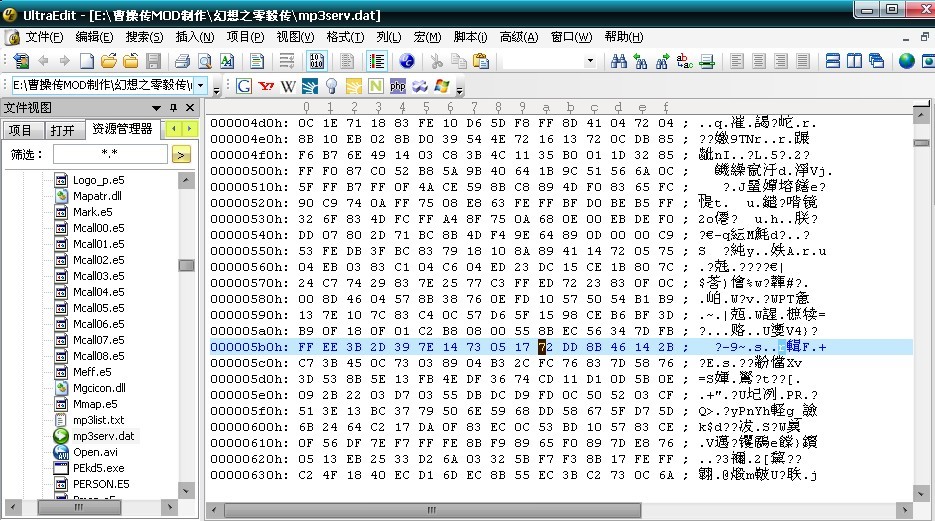The image size is (935, 521).
Task: Click the Paste clipboard icon
Action: (x=481, y=61)
